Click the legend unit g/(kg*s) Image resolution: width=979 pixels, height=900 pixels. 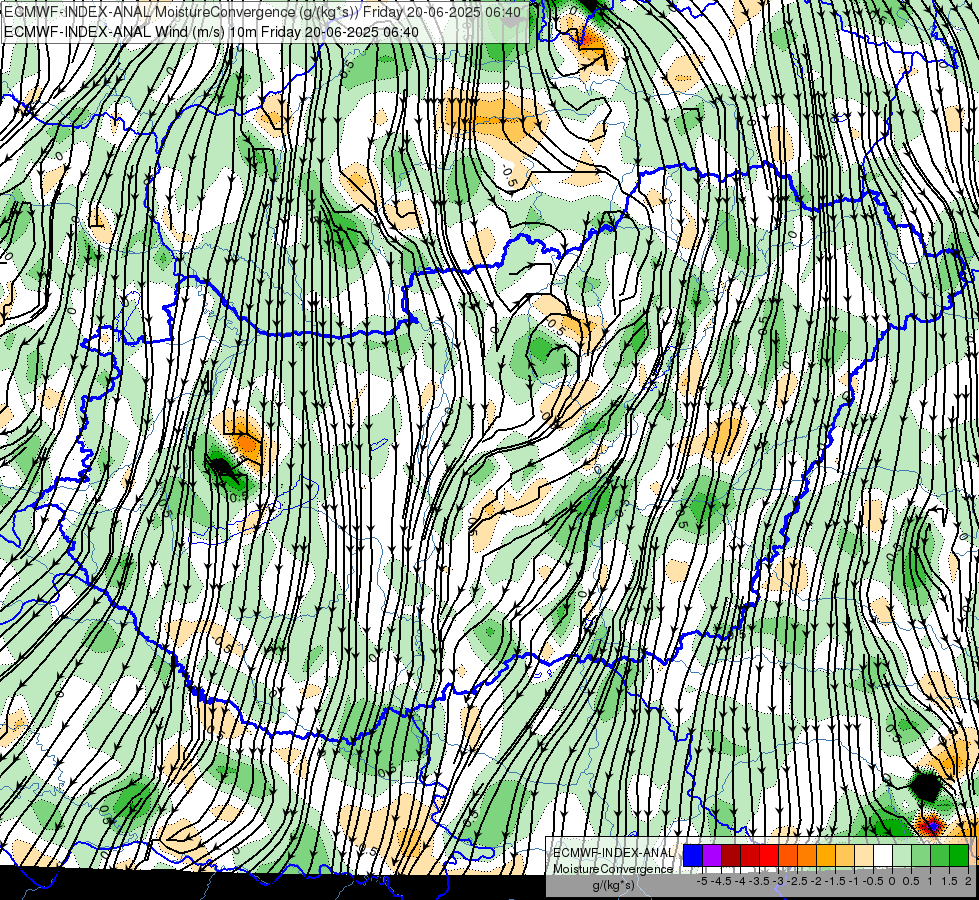pyautogui.click(x=613, y=885)
